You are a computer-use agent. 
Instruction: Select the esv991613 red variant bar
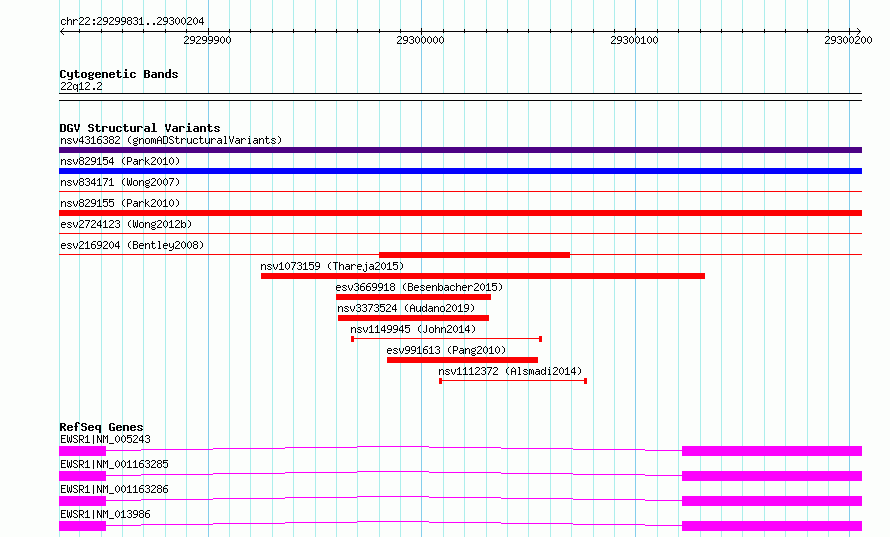(x=462, y=360)
